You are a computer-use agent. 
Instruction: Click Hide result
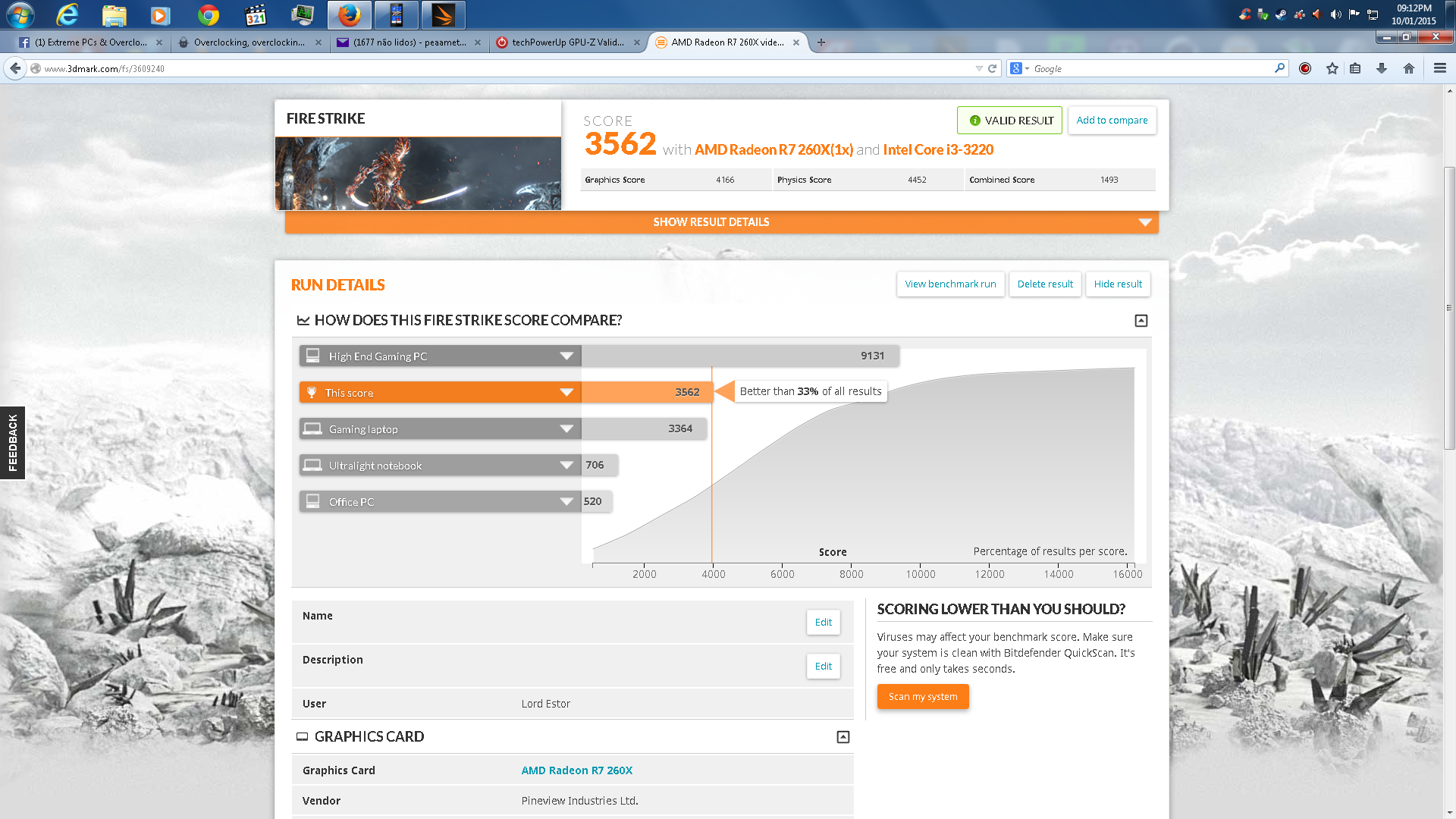click(x=1118, y=284)
